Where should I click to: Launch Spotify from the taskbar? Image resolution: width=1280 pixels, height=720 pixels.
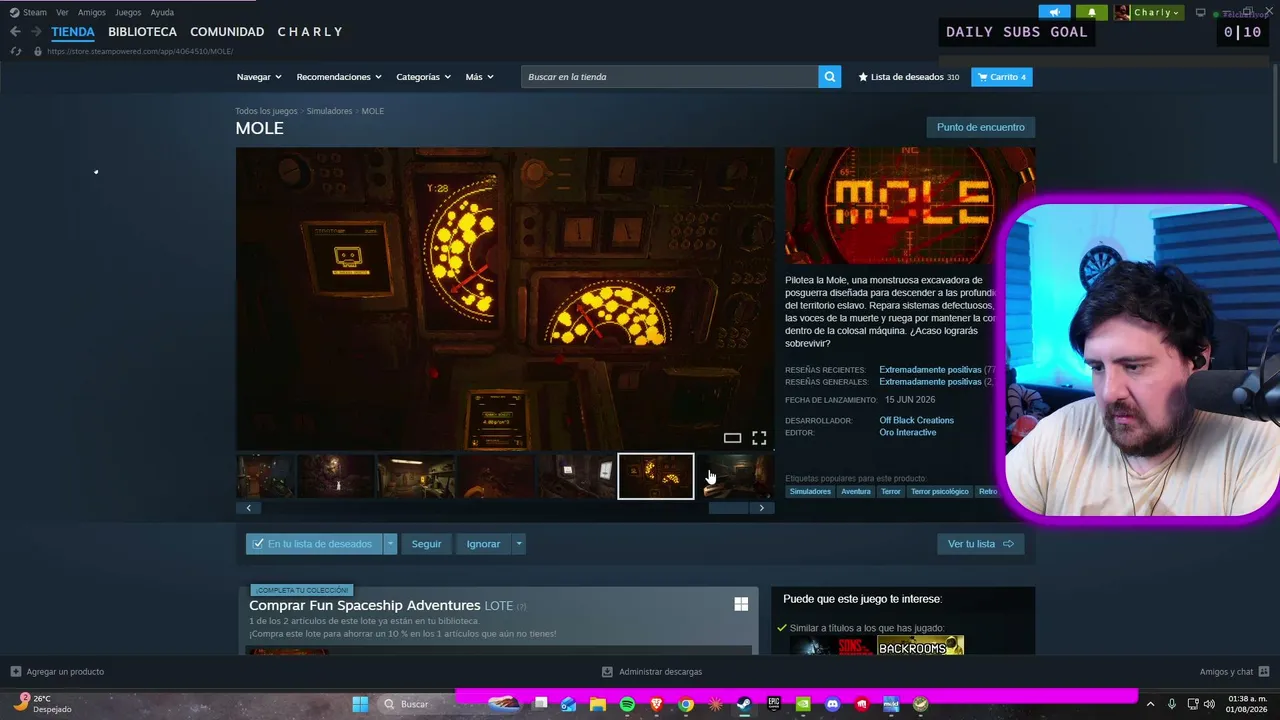(627, 704)
